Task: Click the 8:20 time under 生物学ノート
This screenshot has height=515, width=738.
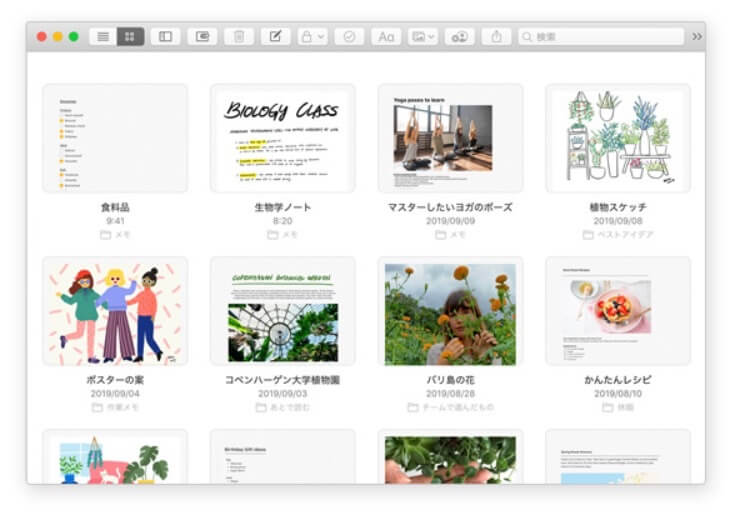Action: pyautogui.click(x=283, y=221)
